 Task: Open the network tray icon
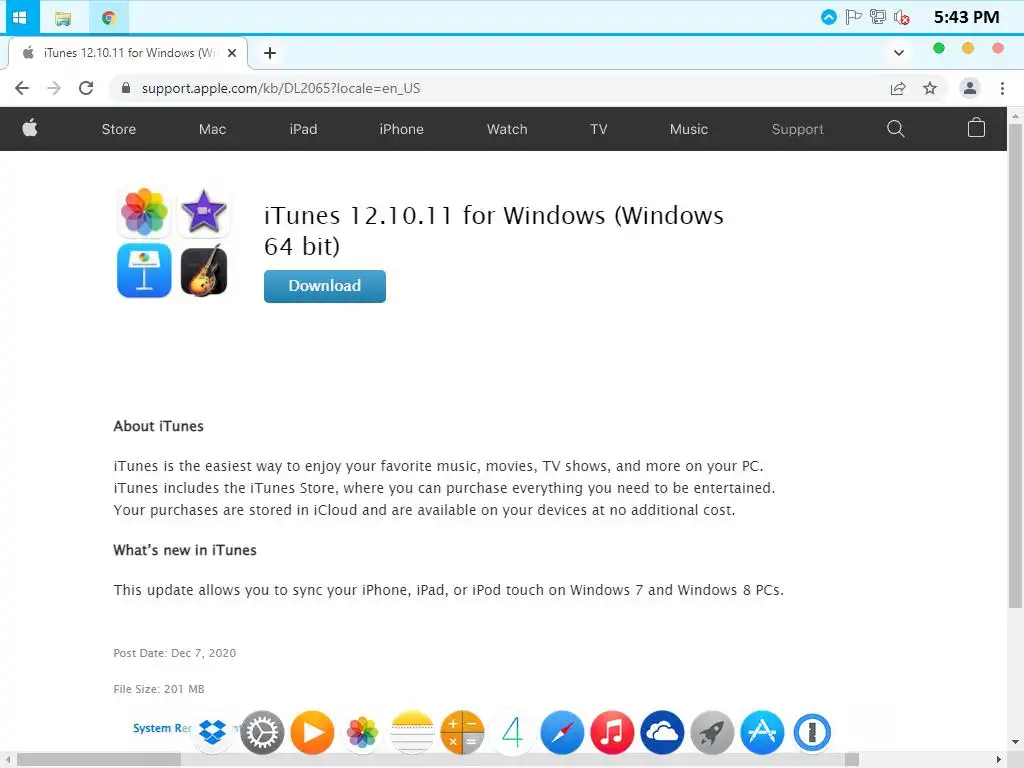pos(877,17)
